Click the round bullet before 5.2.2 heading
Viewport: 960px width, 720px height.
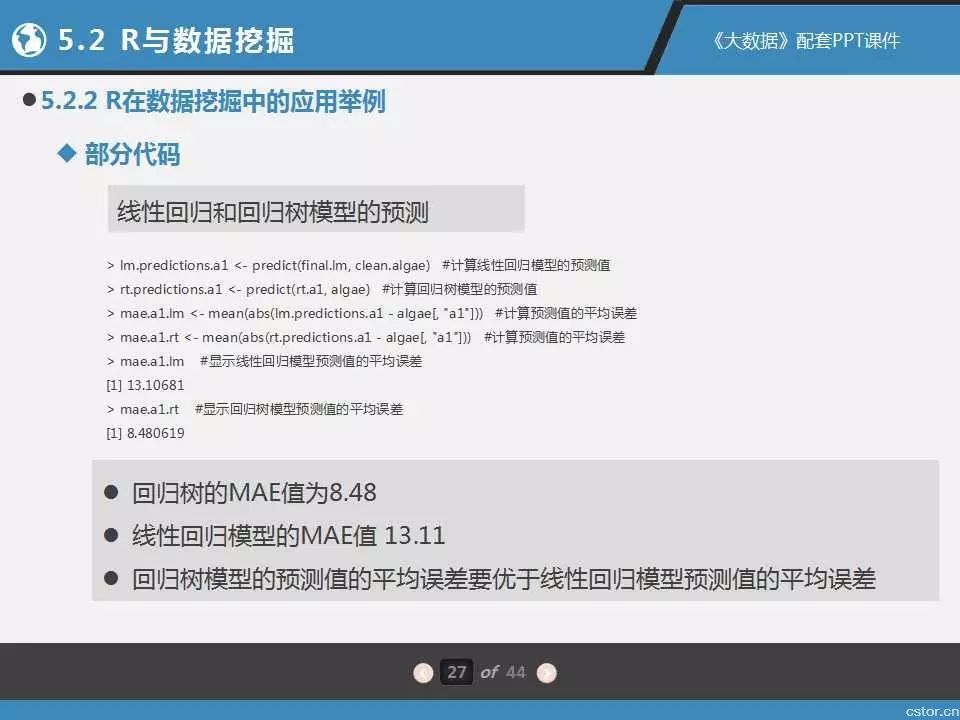click(29, 101)
